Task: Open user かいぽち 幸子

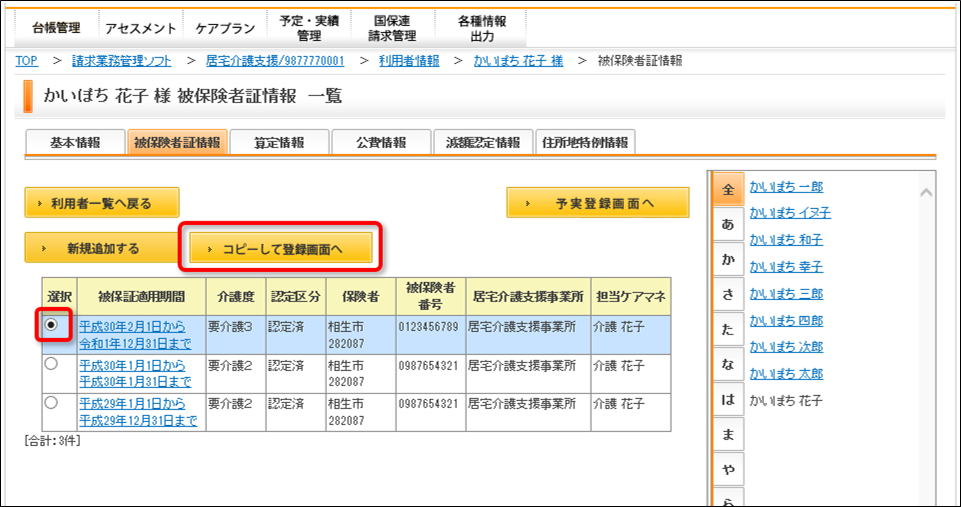Action: click(786, 267)
